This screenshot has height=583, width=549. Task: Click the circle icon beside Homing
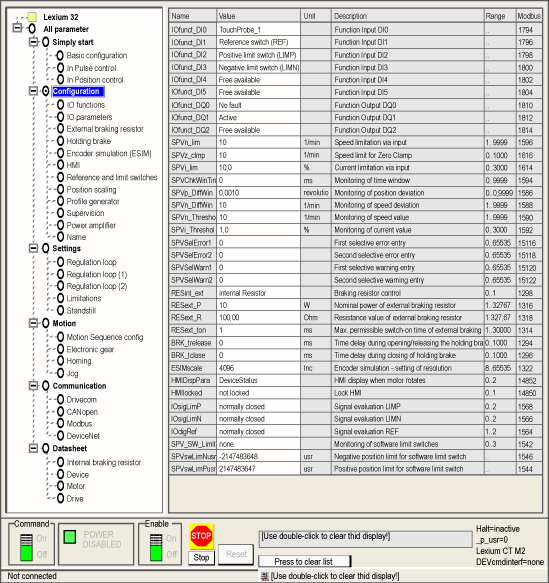pyautogui.click(x=60, y=361)
